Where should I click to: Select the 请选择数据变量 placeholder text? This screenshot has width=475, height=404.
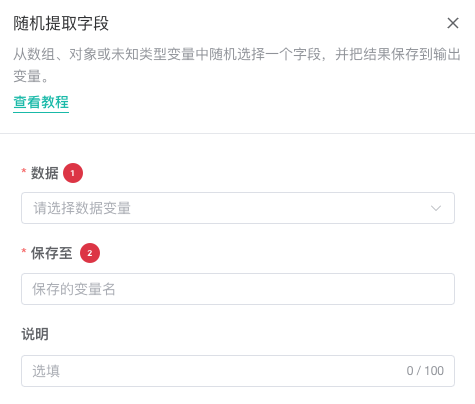tap(82, 208)
